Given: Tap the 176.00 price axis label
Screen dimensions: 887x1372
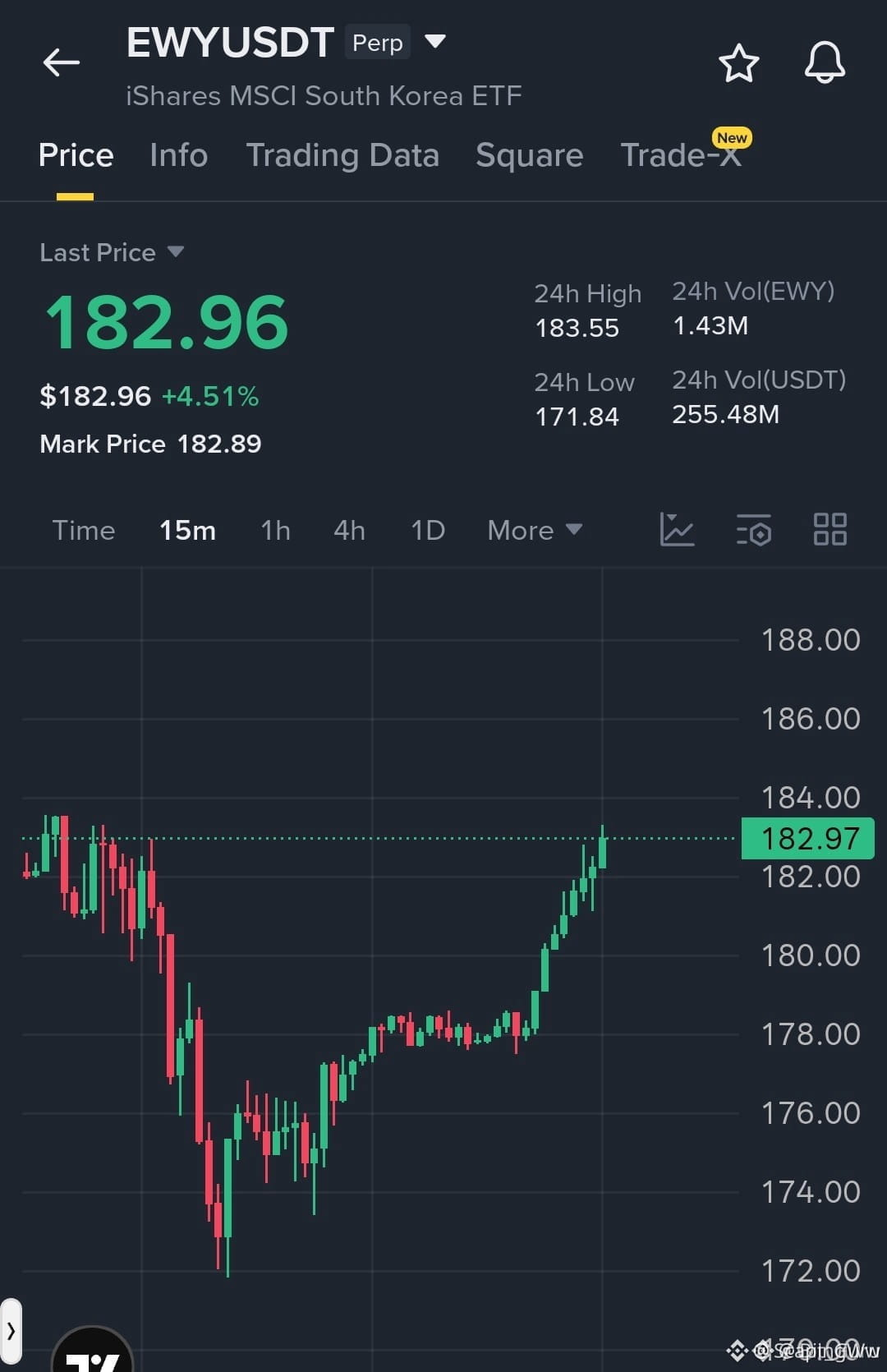Looking at the screenshot, I should pos(811,1113).
